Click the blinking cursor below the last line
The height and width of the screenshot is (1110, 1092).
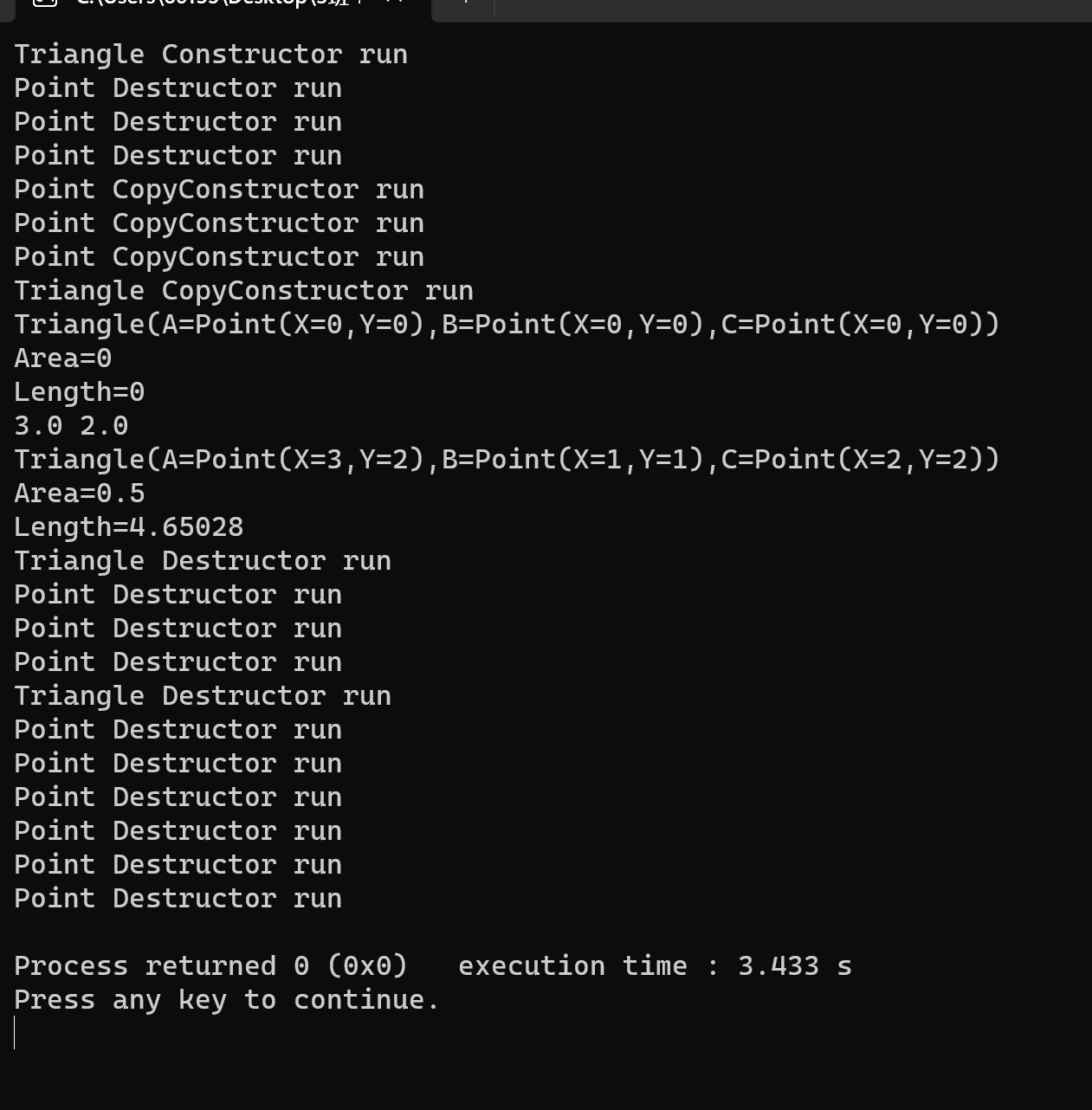point(15,1033)
